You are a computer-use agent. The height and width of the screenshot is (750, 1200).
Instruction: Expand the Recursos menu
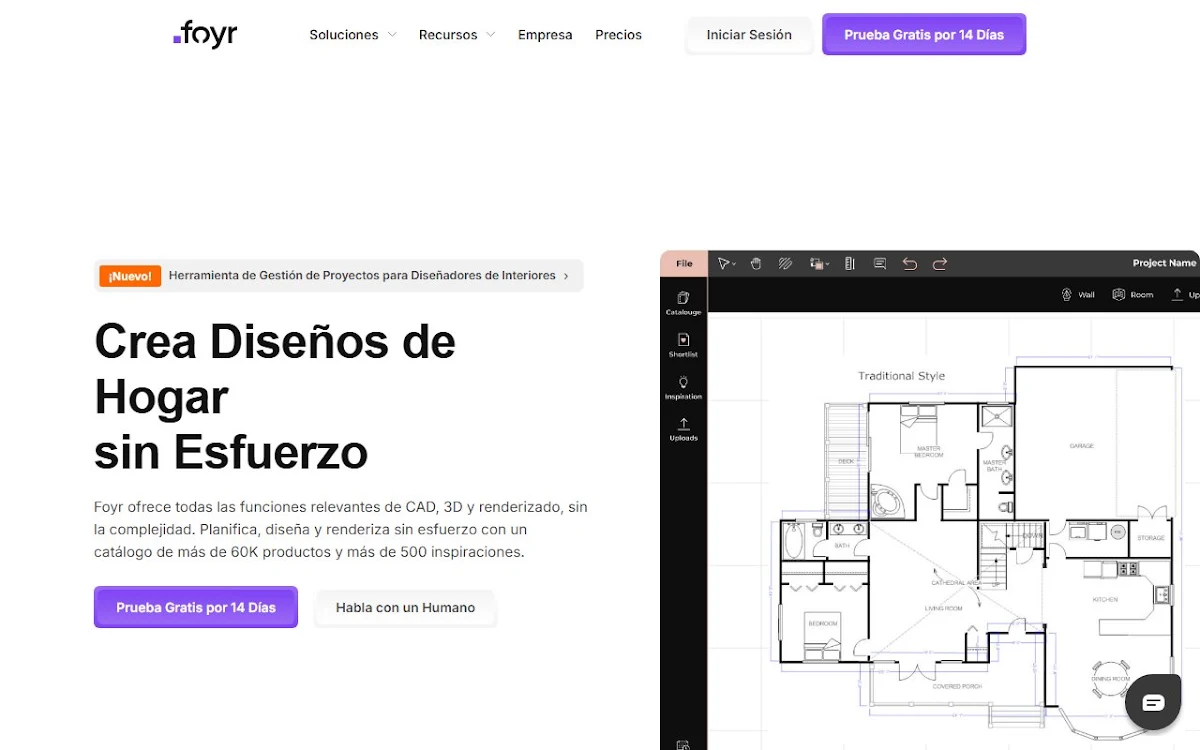click(x=457, y=34)
